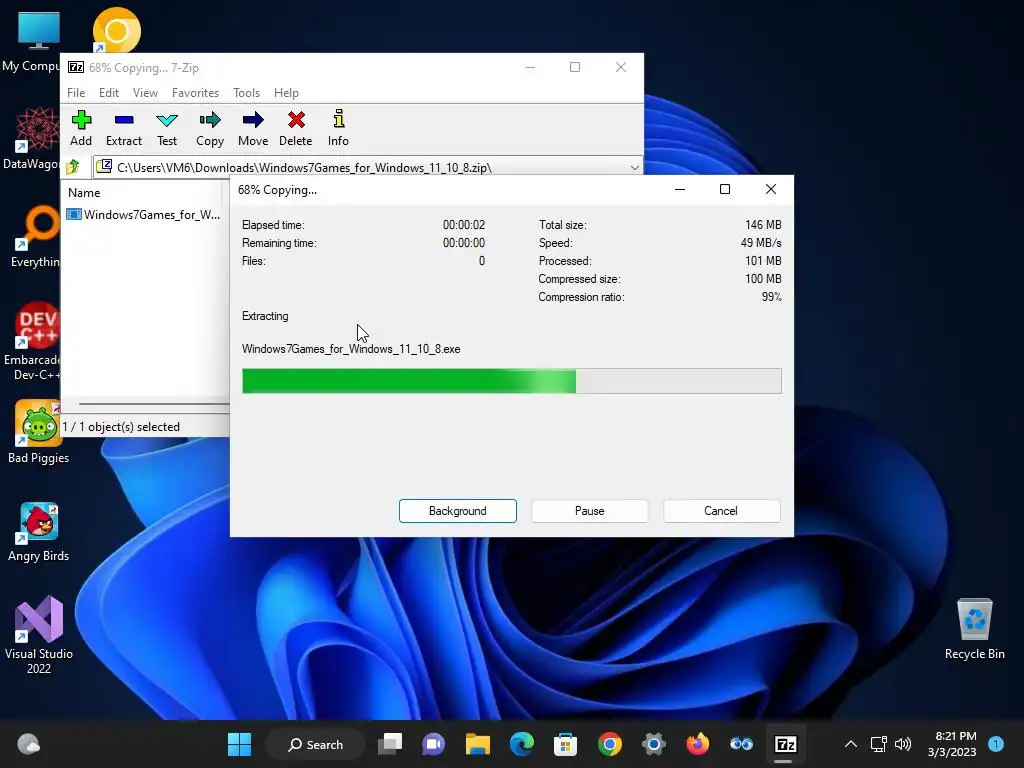Expand the address bar path dropdown

634,168
